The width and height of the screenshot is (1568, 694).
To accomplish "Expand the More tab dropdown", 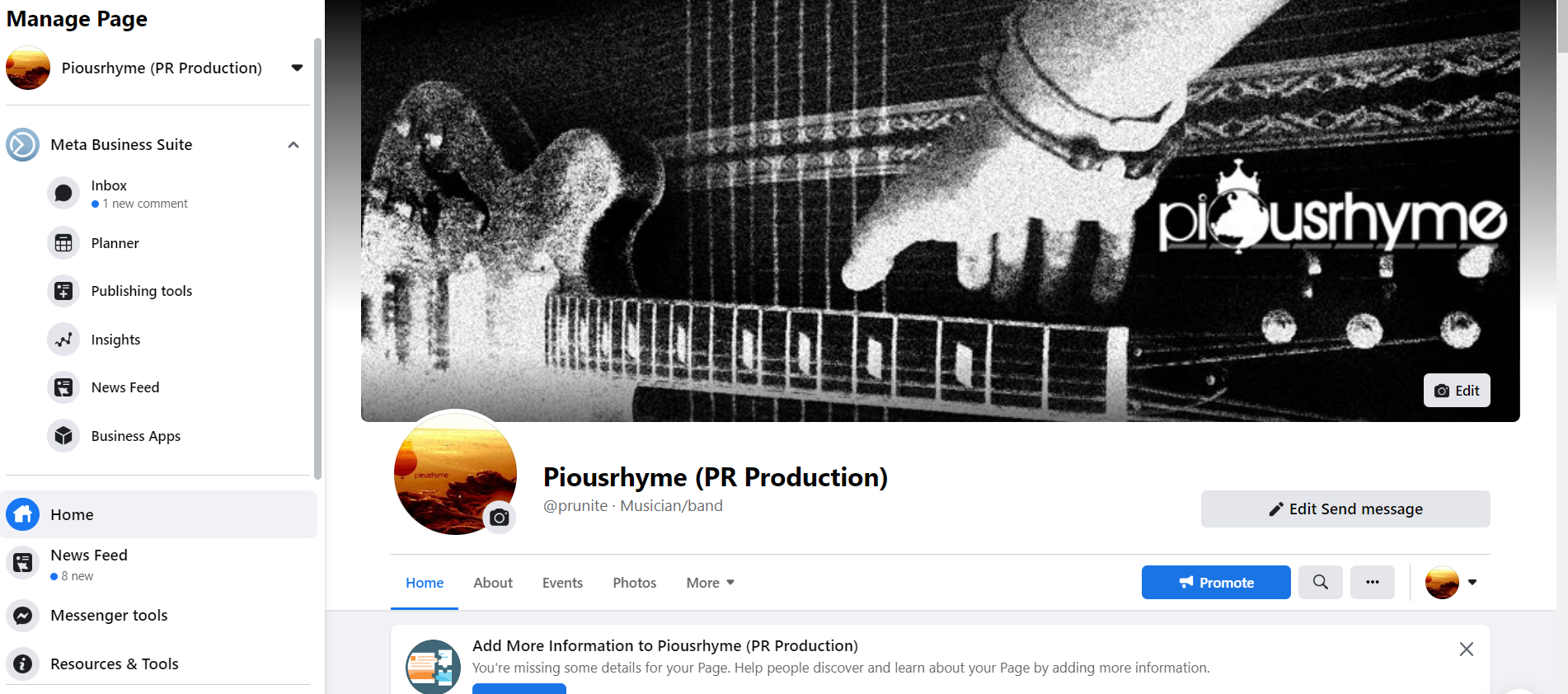I will [x=710, y=583].
